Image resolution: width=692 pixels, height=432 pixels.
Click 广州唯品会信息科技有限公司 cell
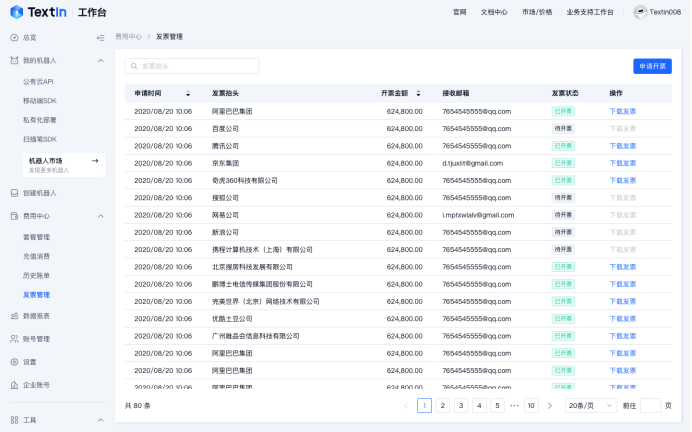pos(256,336)
